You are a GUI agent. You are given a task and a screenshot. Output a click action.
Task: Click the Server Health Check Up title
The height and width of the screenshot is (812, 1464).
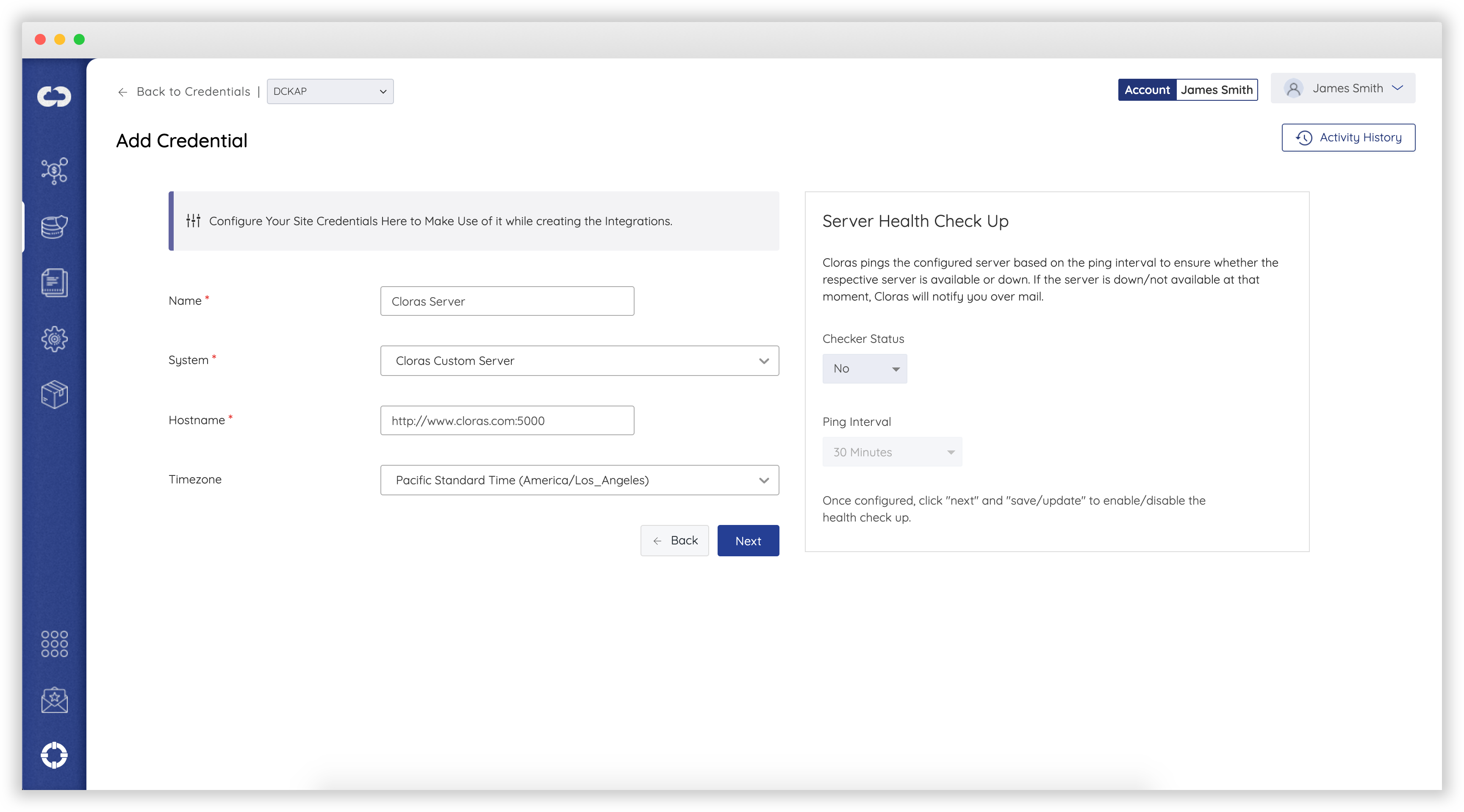[915, 221]
